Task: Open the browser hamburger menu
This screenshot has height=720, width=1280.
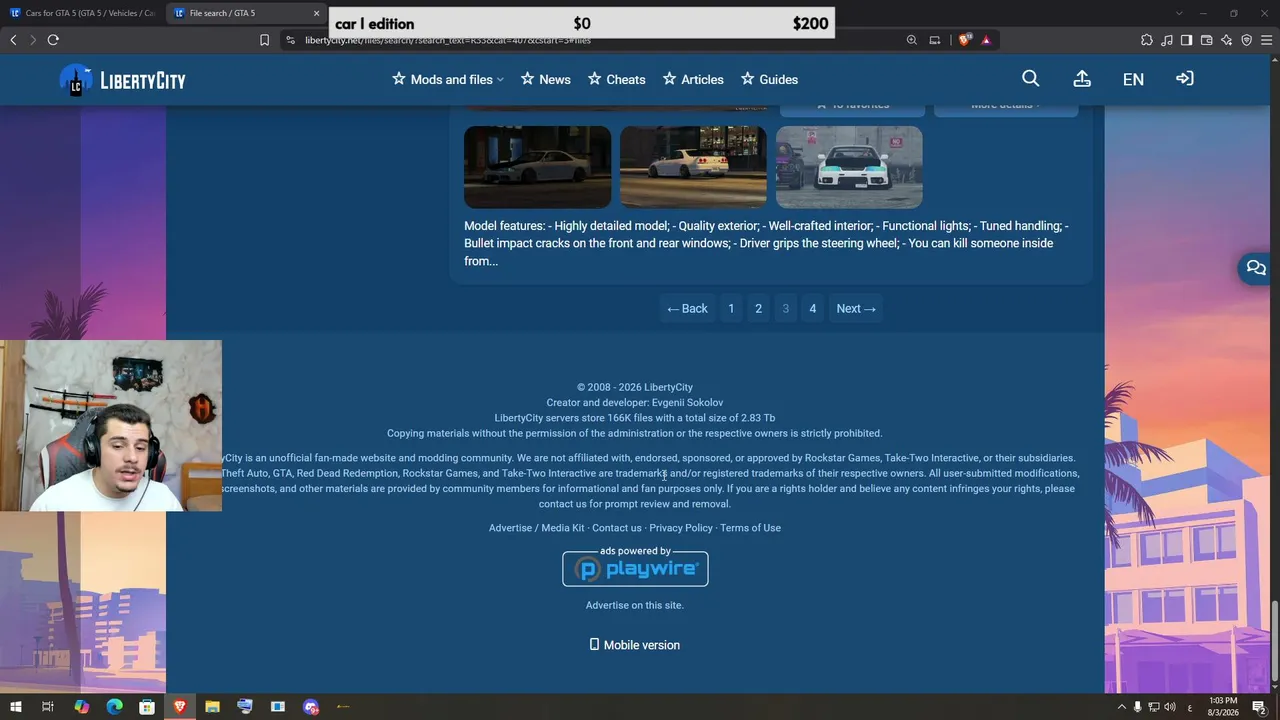Action: [x=1266, y=40]
